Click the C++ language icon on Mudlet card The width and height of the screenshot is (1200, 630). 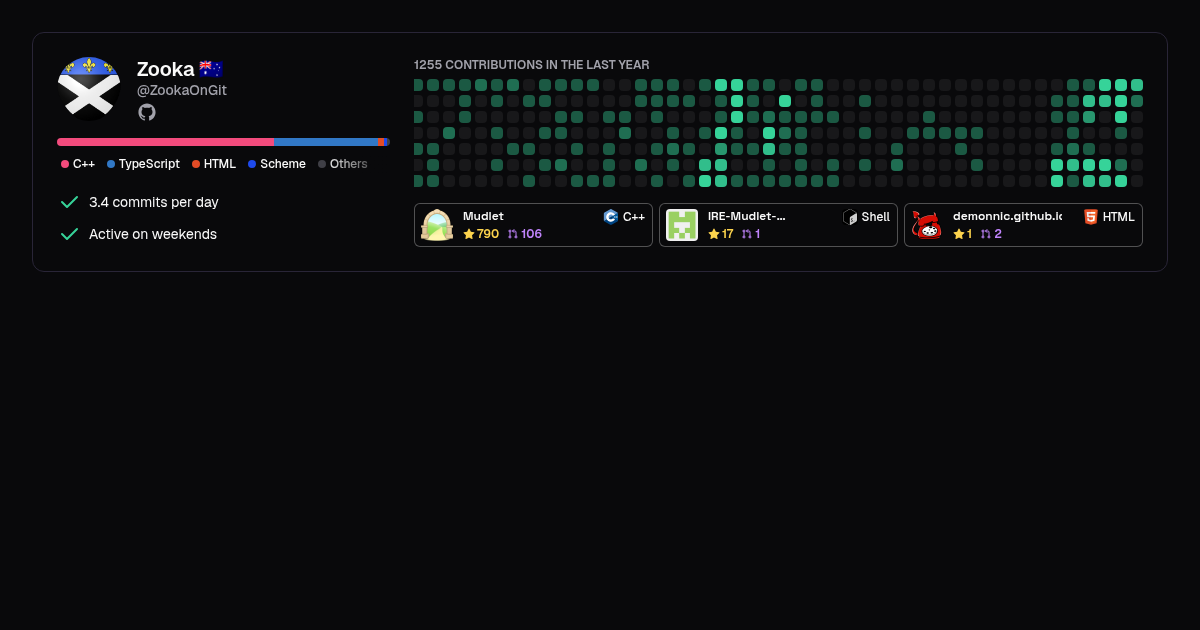tap(610, 217)
